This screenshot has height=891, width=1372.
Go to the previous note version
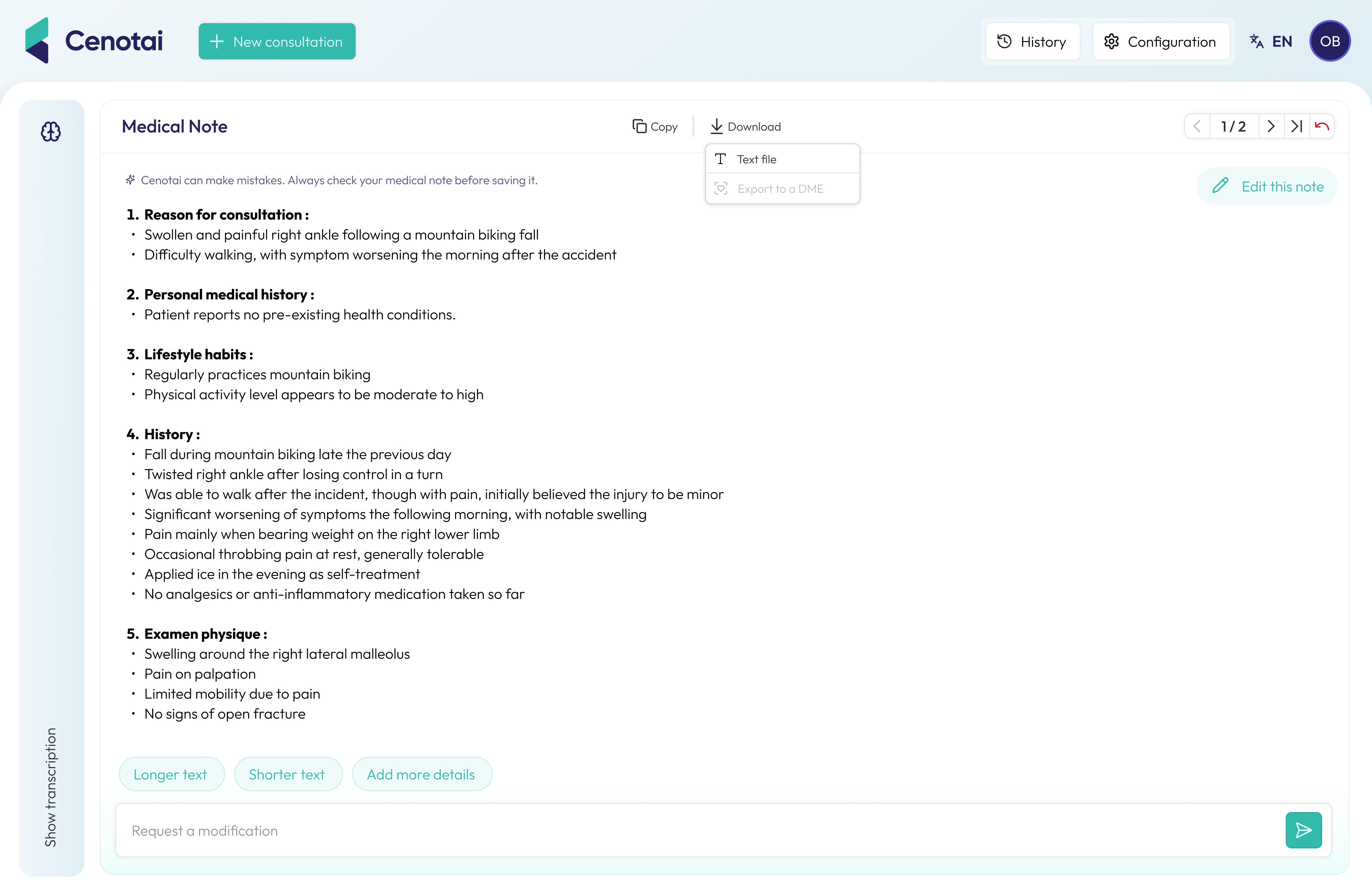(x=1197, y=126)
